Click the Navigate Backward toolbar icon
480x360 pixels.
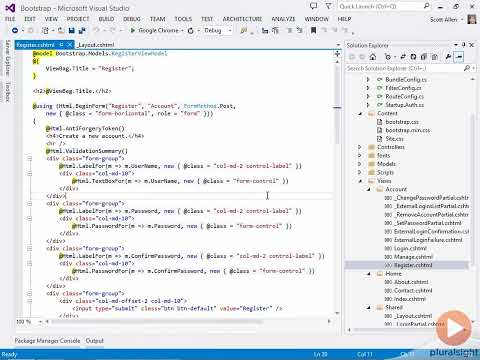click(15, 31)
